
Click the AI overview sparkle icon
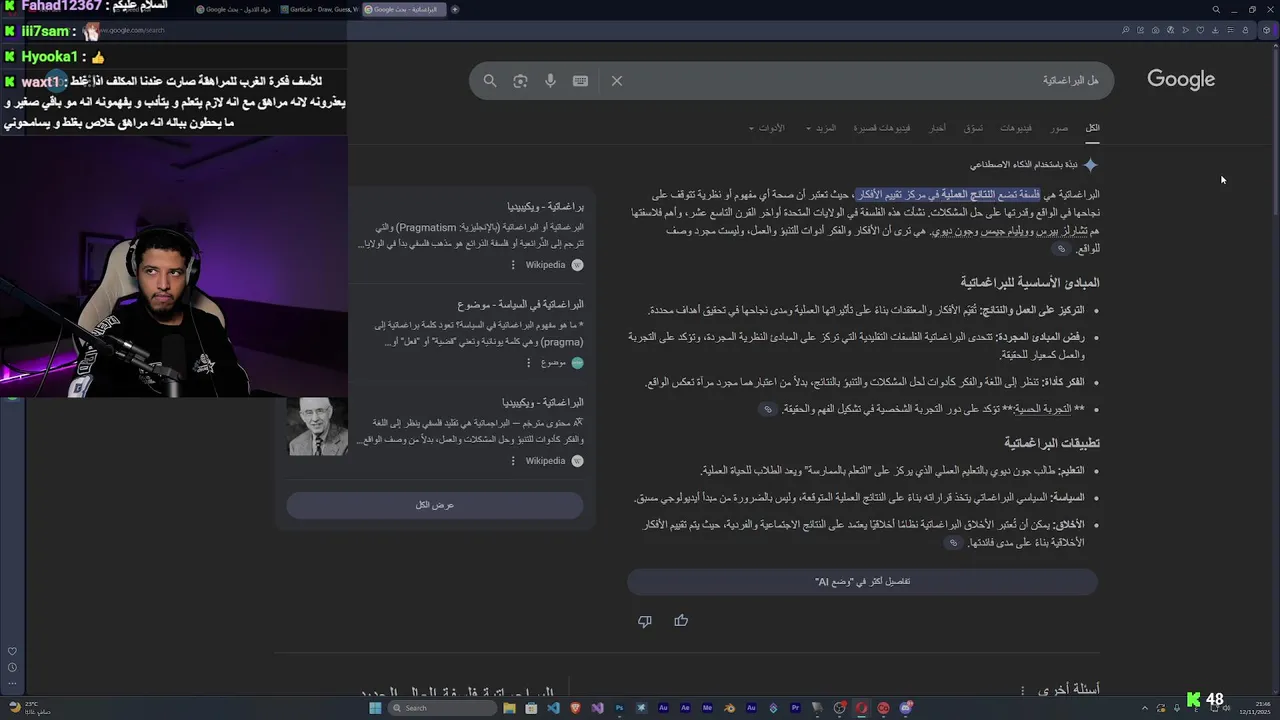[x=1091, y=164]
